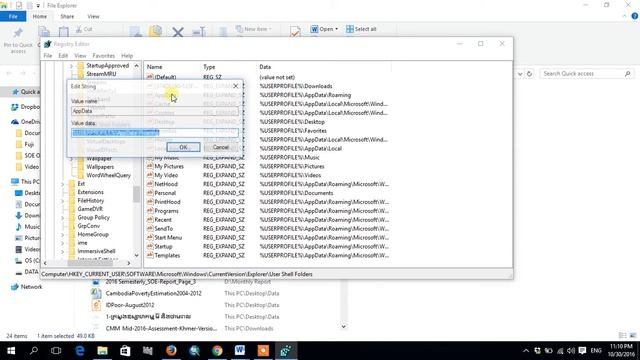Click %USERPROFILE%\Downloads data cell
The image size is (640, 360).
296,86
